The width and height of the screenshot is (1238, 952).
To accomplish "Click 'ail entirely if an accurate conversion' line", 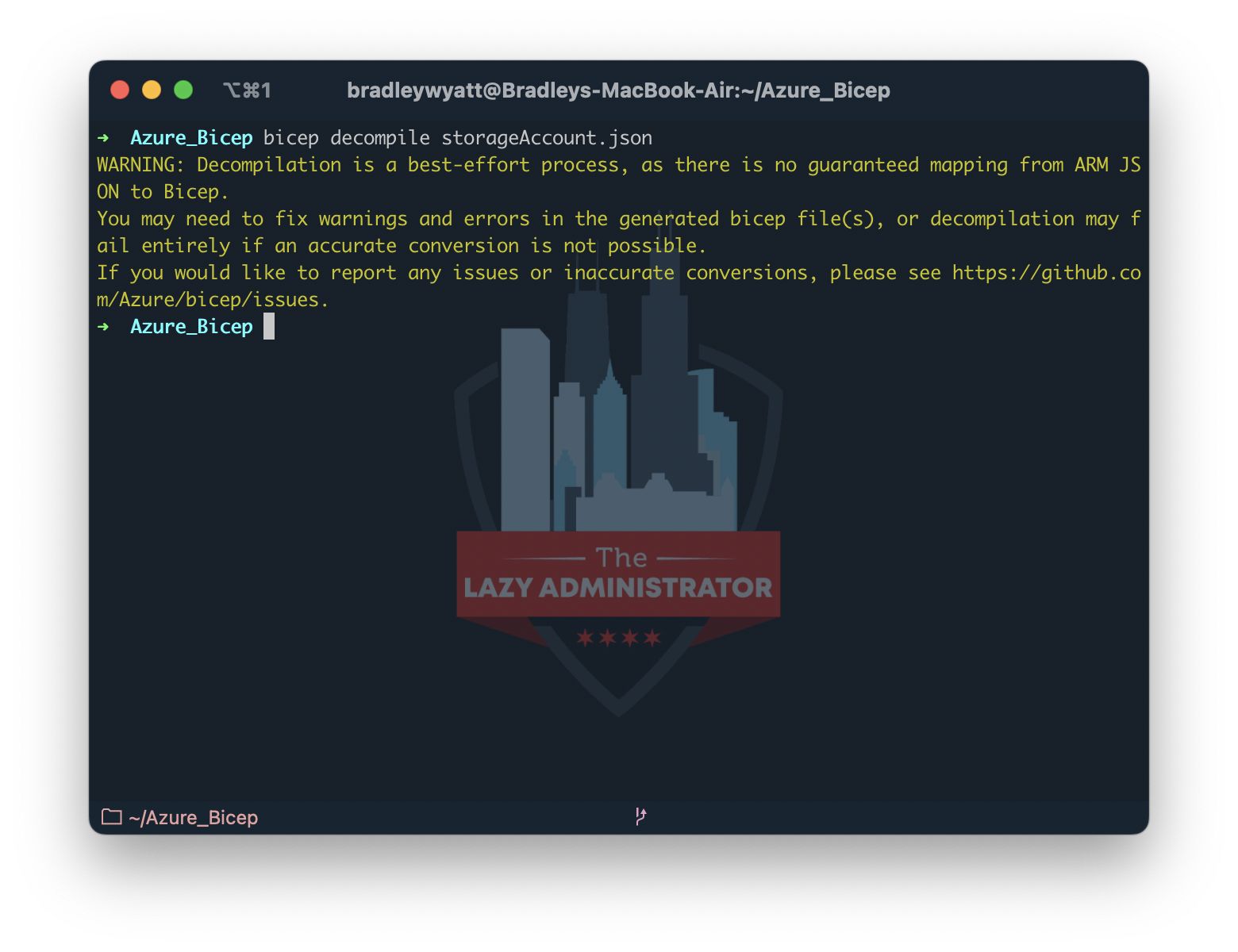I will 402,246.
